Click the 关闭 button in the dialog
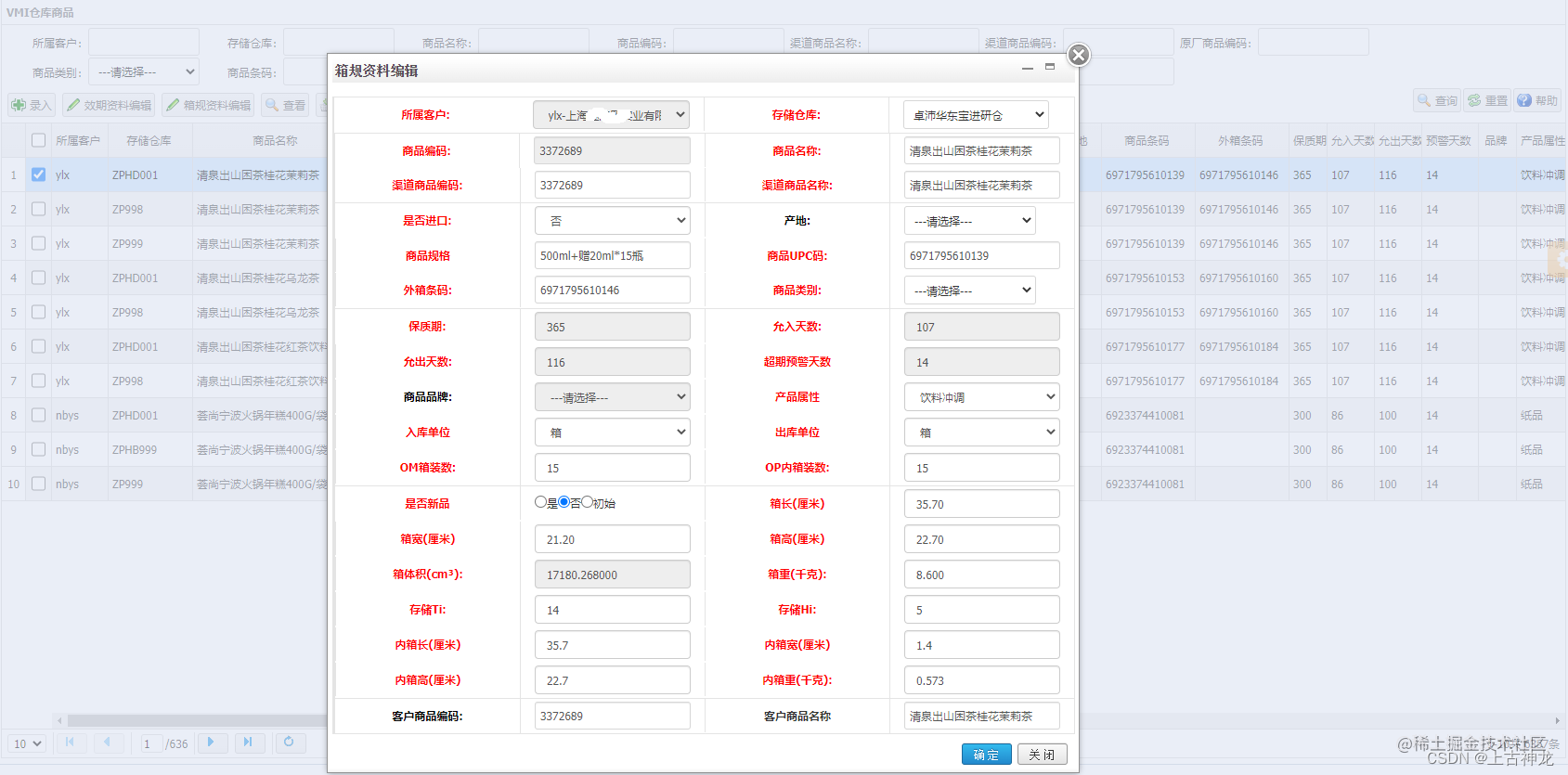 (x=1042, y=754)
